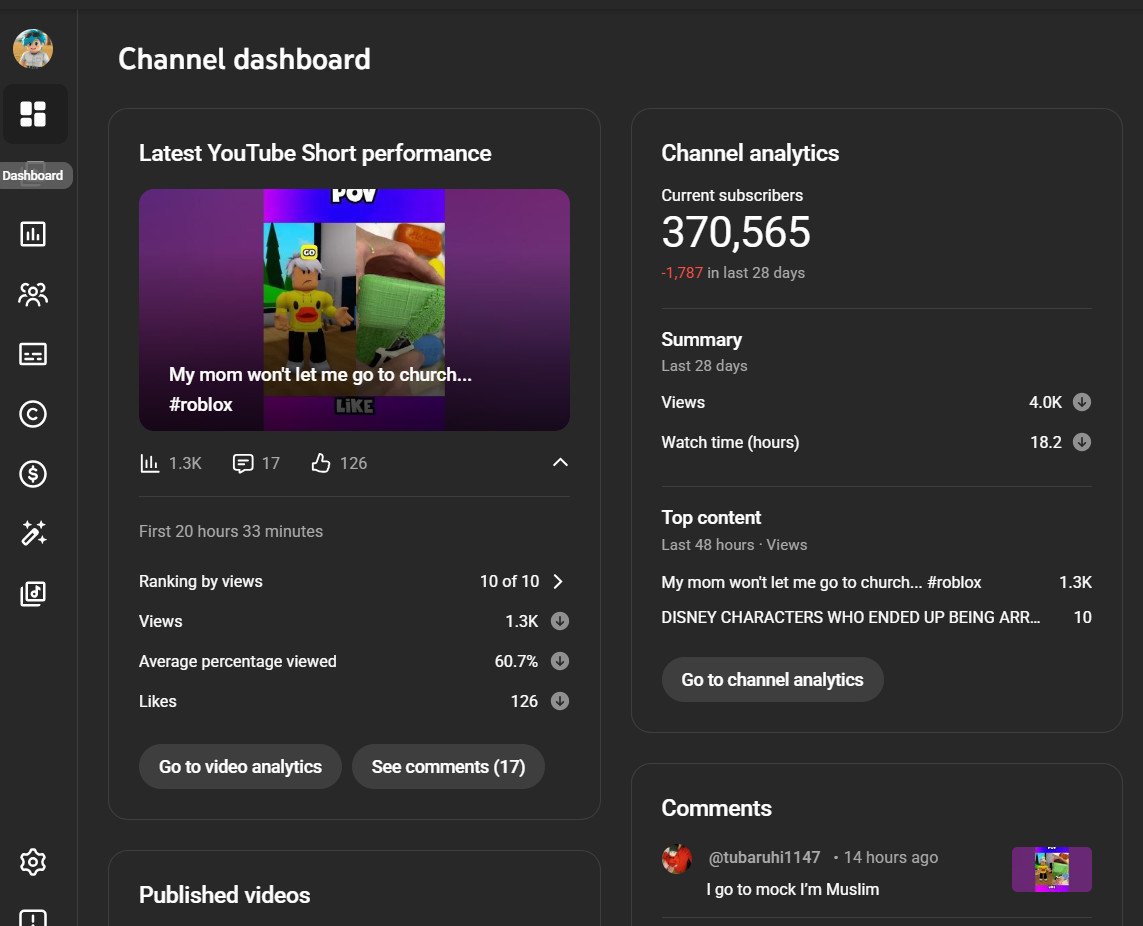Image resolution: width=1143 pixels, height=926 pixels.
Task: Open the Community section icon
Action: [34, 294]
